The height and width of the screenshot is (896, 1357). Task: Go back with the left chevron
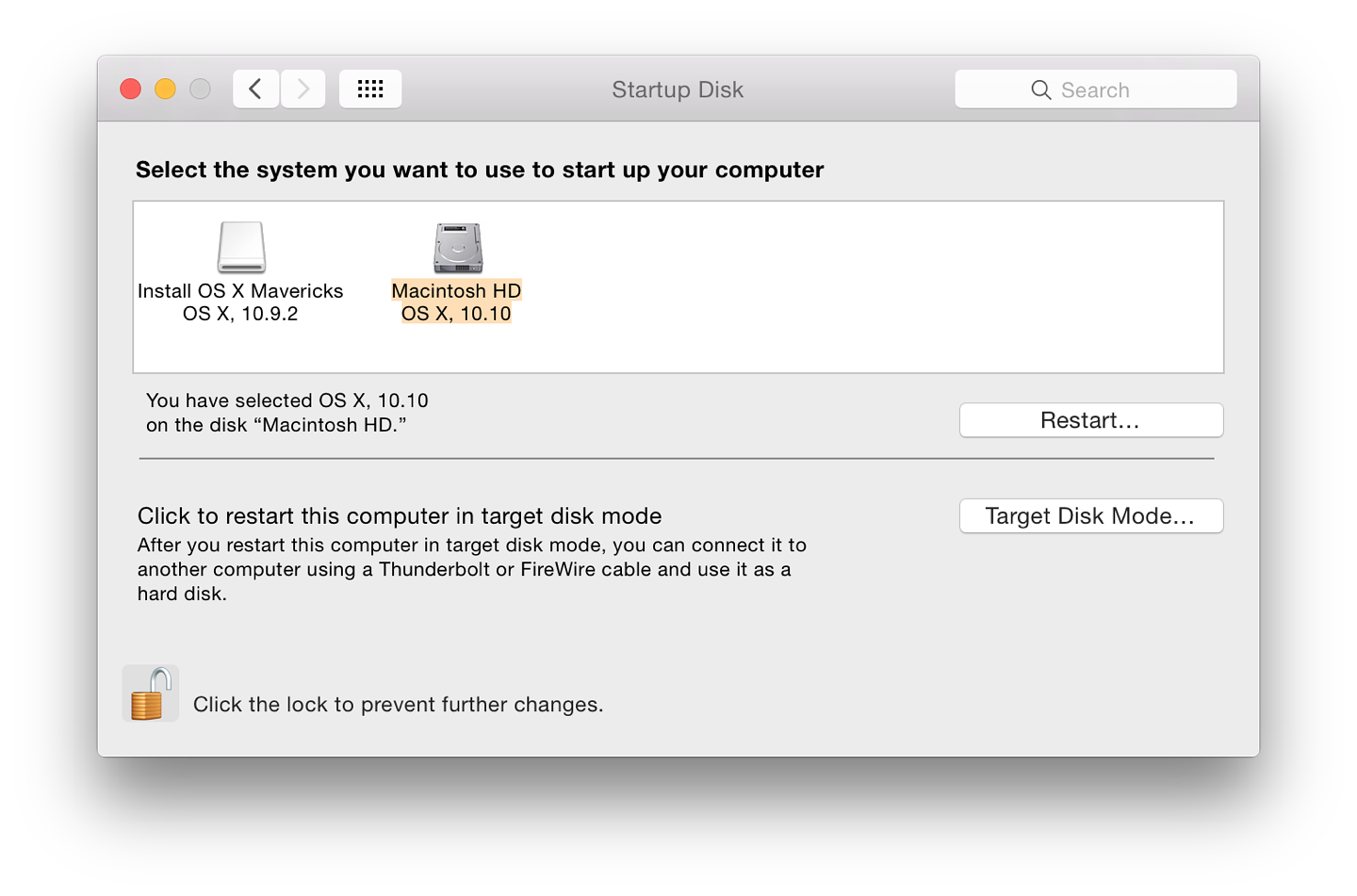(x=255, y=90)
